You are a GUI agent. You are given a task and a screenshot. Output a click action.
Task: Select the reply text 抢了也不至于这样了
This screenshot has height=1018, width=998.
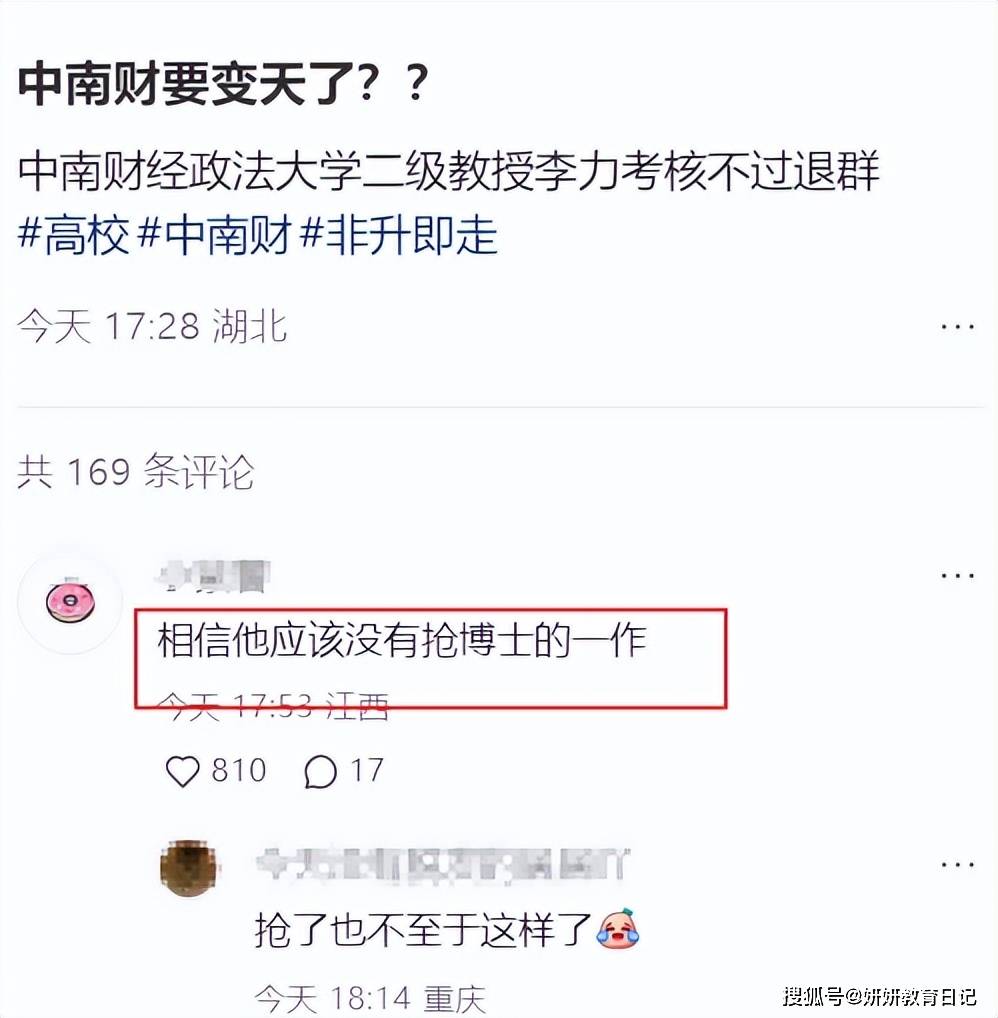coord(423,930)
